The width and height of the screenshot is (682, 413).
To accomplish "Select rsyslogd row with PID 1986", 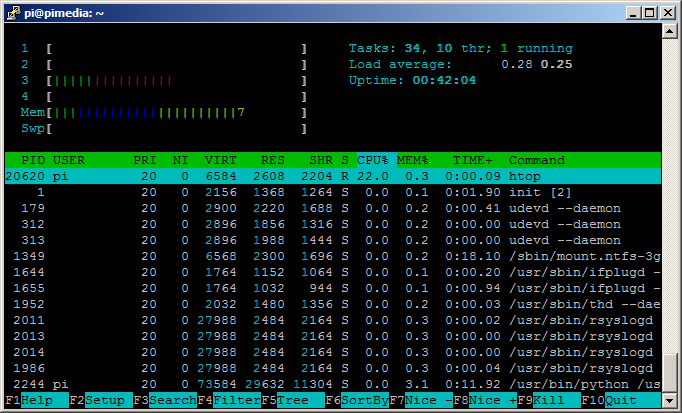I will point(333,368).
